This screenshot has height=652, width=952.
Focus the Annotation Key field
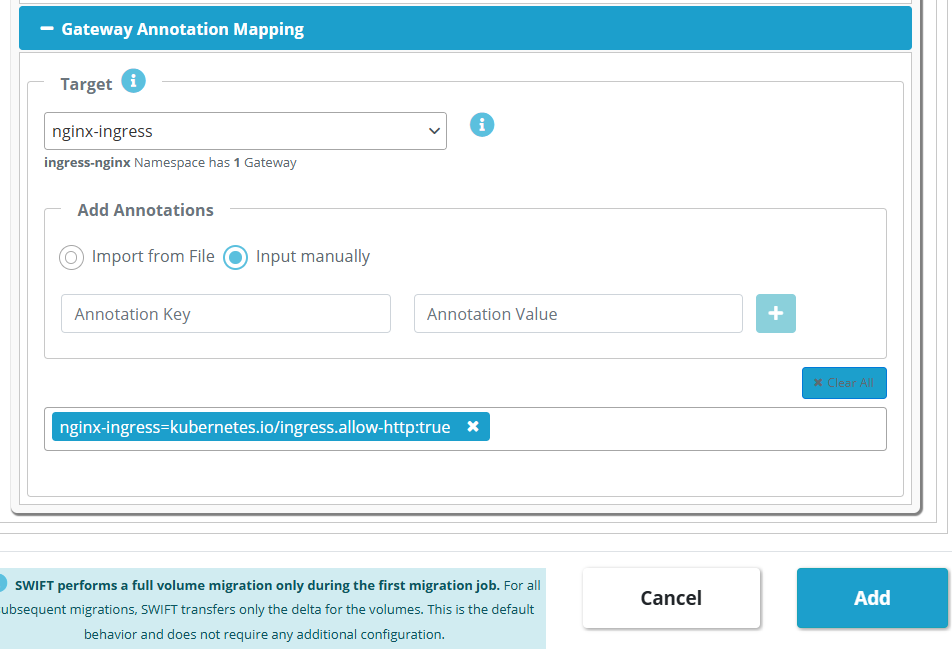click(226, 314)
